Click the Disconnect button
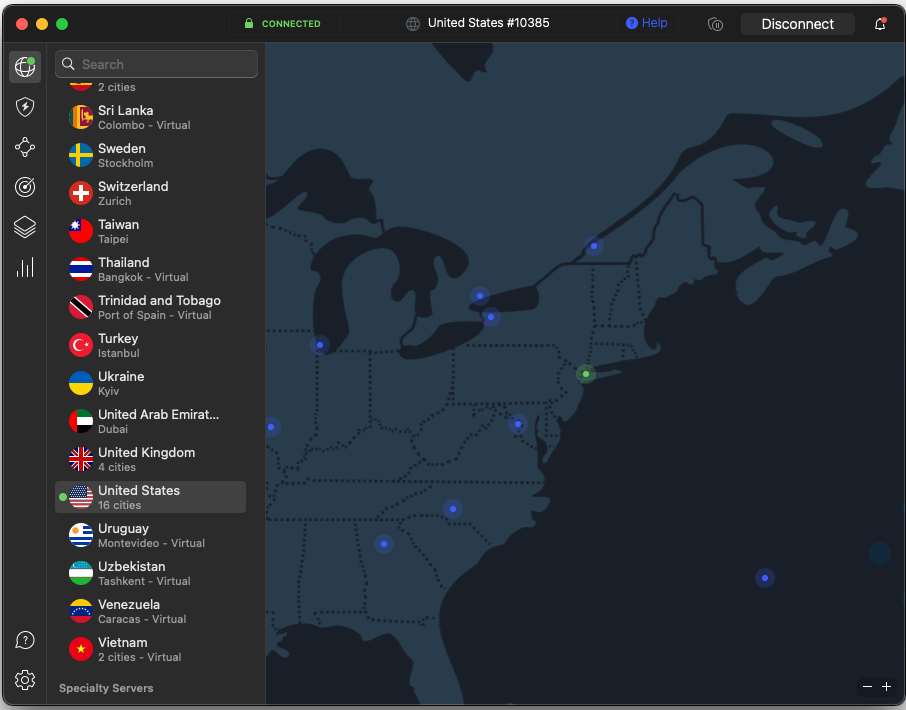The height and width of the screenshot is (710, 906). 797,24
